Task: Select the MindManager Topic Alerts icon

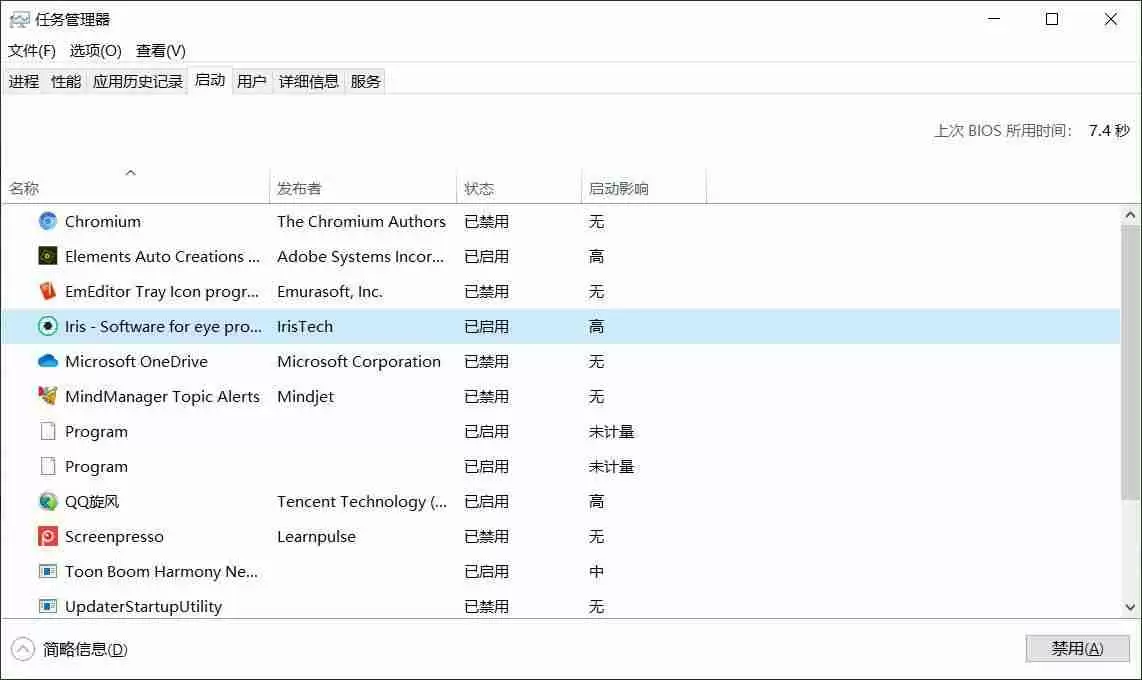Action: [47, 396]
